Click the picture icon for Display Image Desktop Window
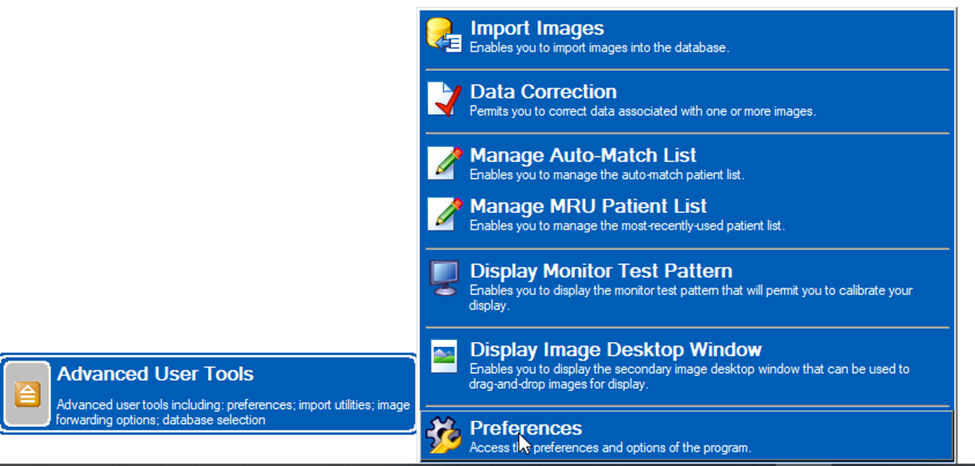Viewport: 975px width, 466px height. click(x=443, y=356)
